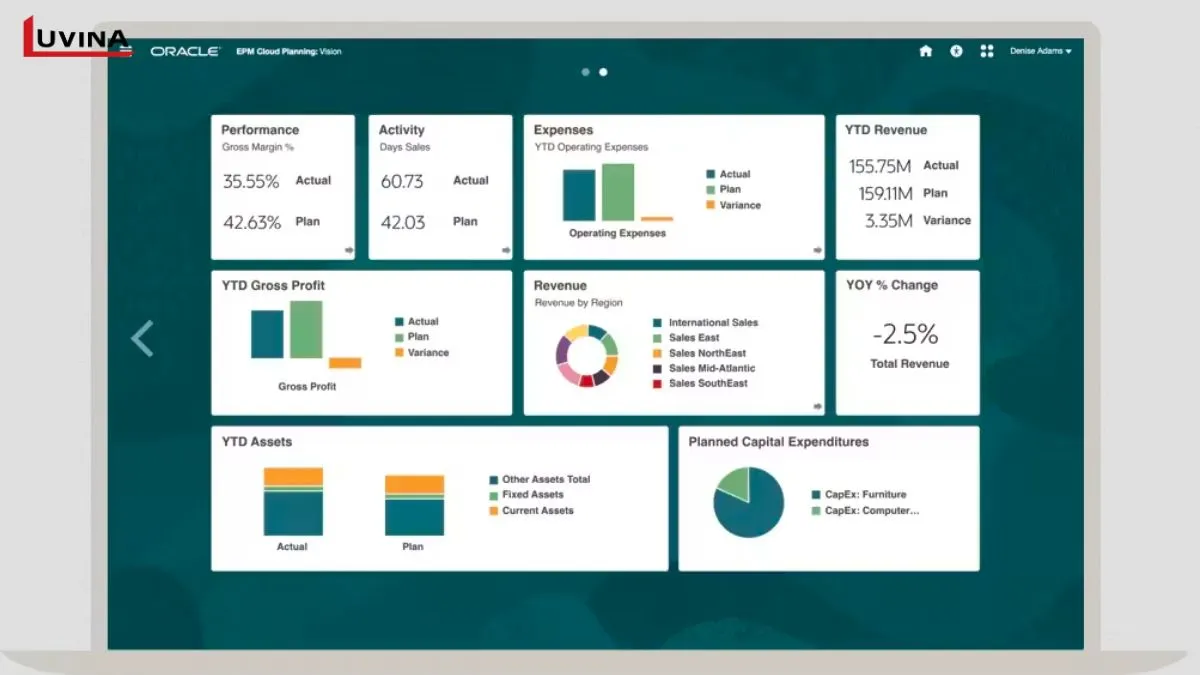Image resolution: width=1200 pixels, height=675 pixels.
Task: Open the grid-style Navigator icon
Action: coord(987,51)
